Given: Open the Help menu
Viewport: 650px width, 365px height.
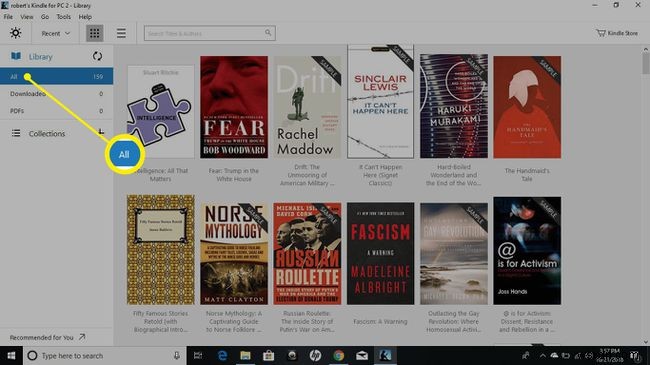Looking at the screenshot, I should pos(85,17).
